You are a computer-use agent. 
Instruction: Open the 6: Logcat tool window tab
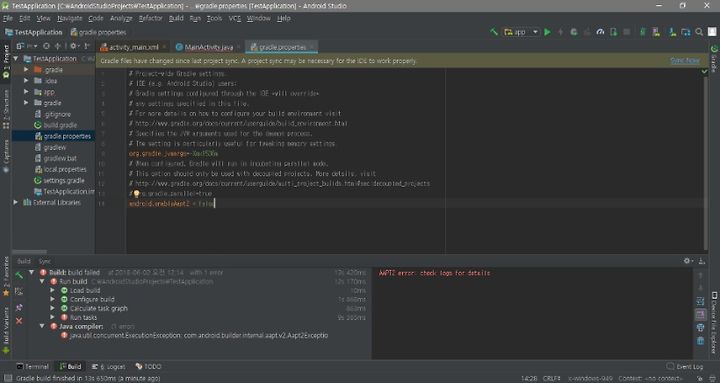point(108,366)
